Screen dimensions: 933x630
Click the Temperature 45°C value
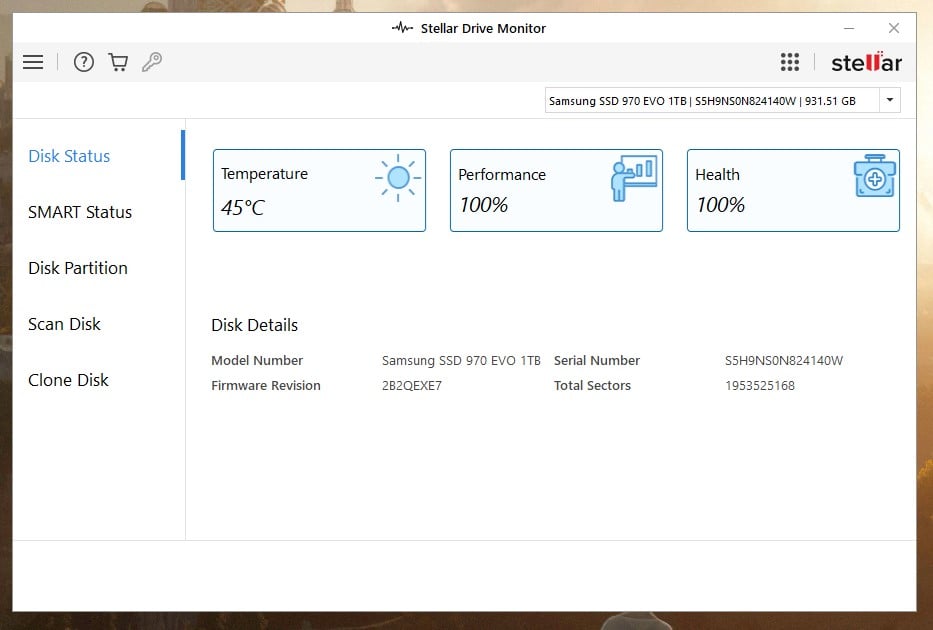tap(243, 208)
